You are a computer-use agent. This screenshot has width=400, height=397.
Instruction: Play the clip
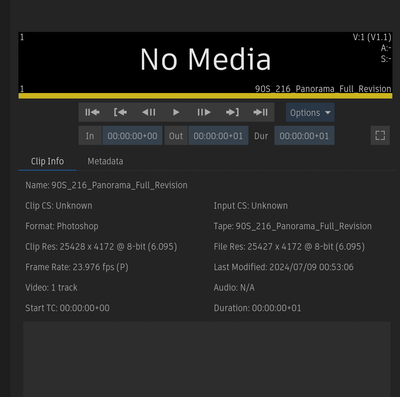(176, 112)
